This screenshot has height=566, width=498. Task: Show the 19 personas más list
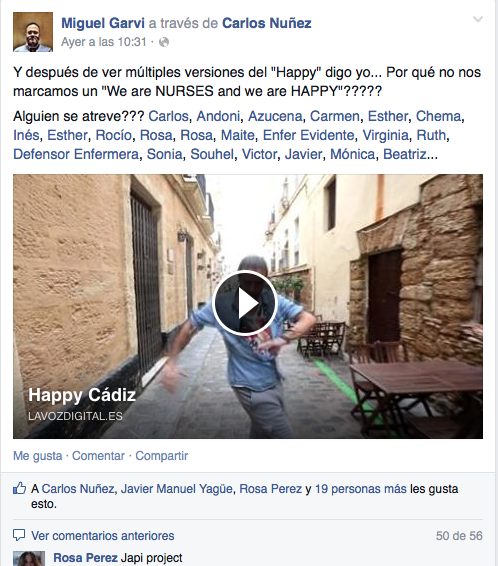click(x=361, y=489)
